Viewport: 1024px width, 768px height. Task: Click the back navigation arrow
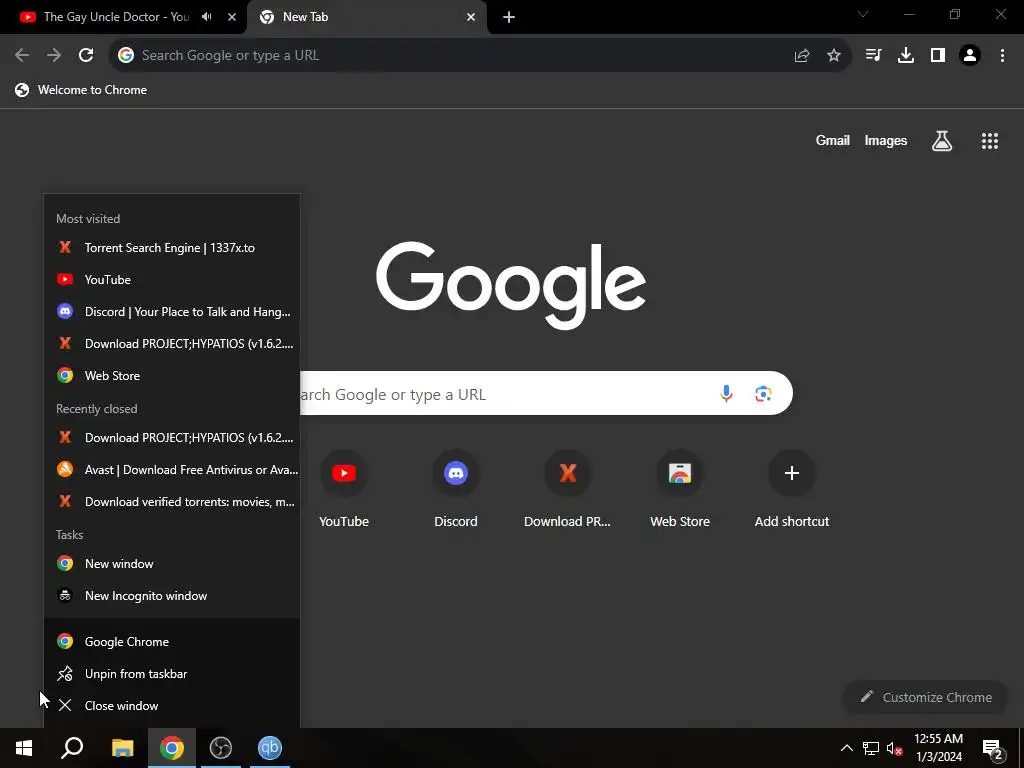22,56
